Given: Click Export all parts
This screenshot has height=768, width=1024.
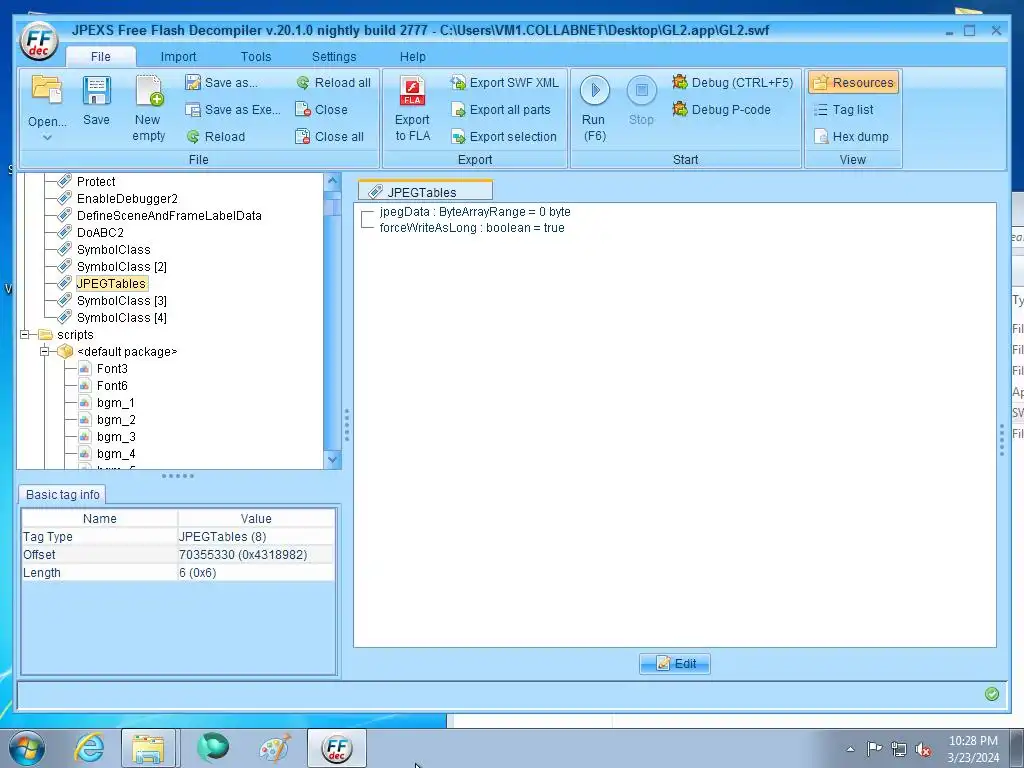Looking at the screenshot, I should [x=501, y=110].
